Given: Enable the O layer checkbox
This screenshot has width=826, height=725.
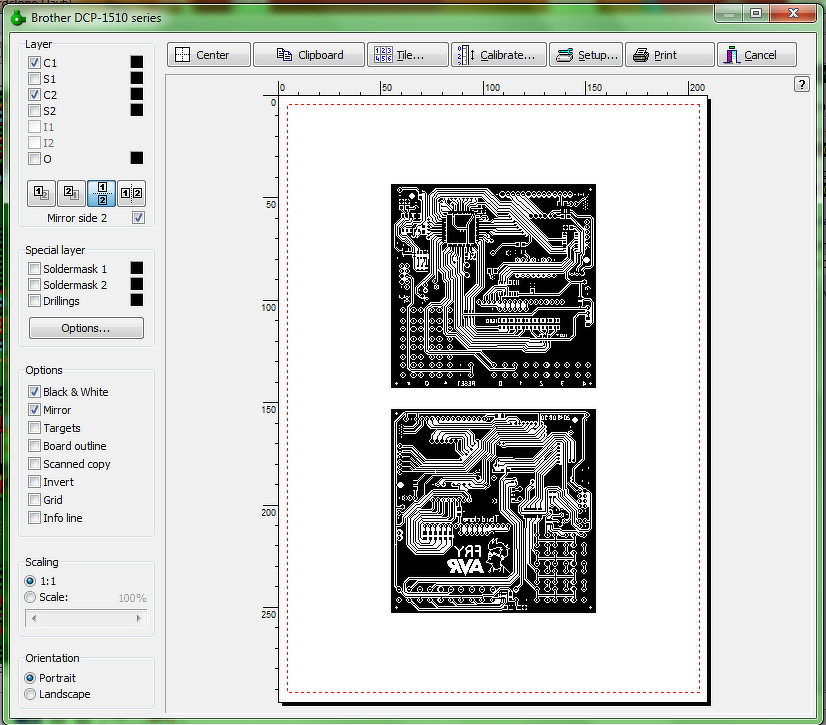Looking at the screenshot, I should [x=34, y=159].
